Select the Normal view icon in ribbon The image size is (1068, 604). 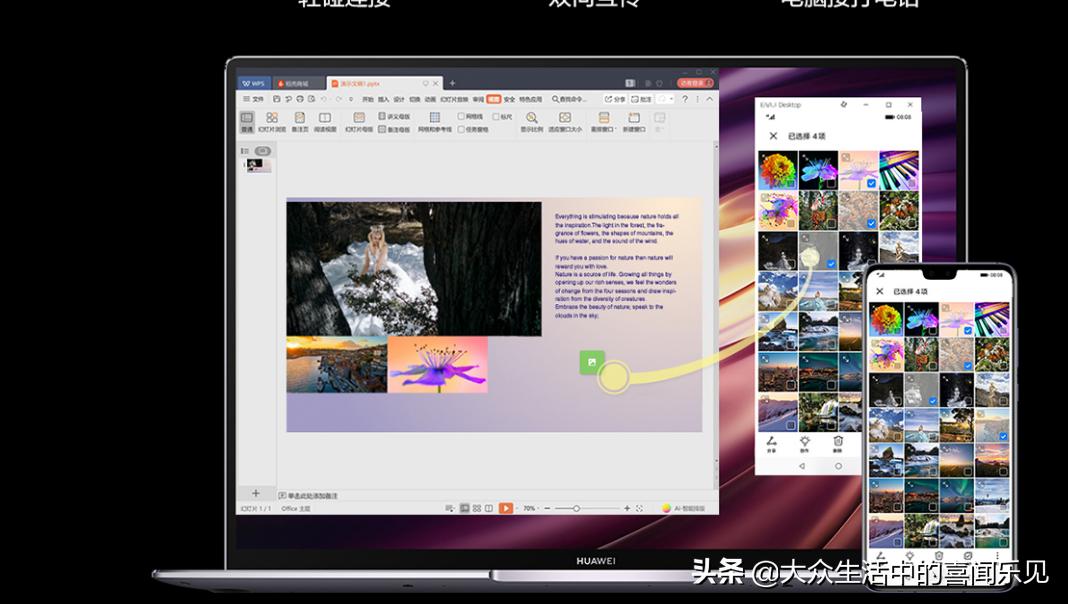(x=247, y=119)
